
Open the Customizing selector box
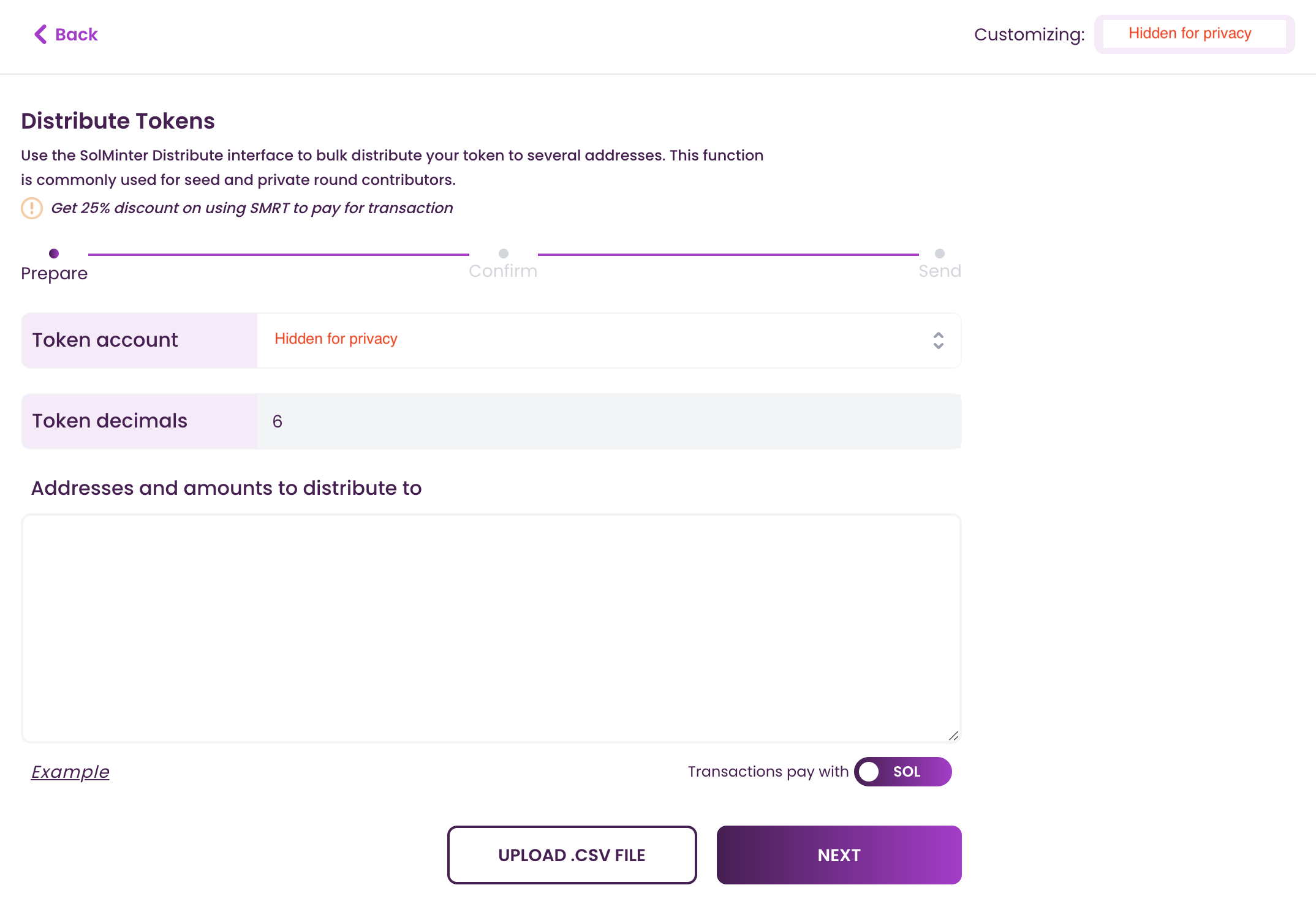[x=1194, y=34]
